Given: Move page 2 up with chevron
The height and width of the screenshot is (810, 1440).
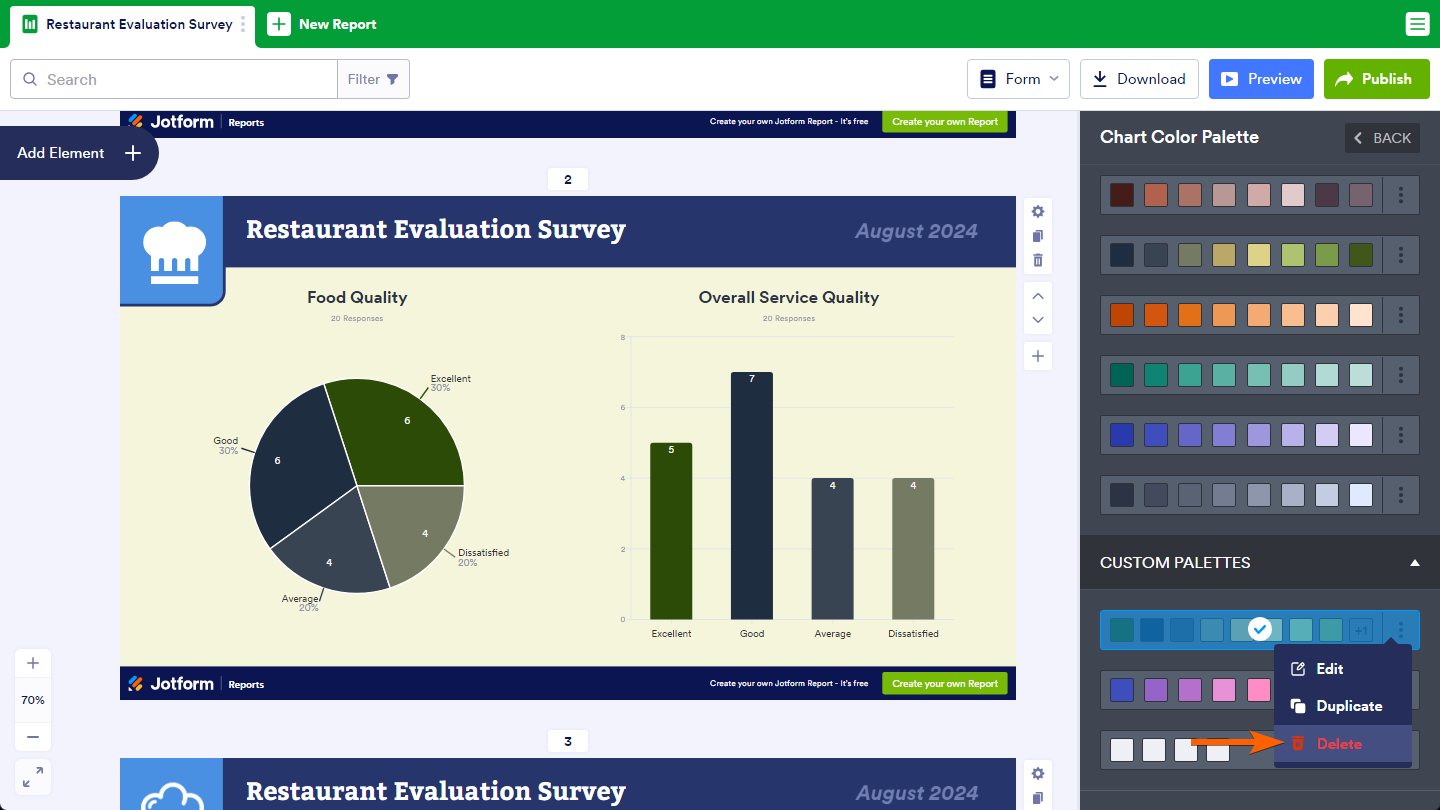Looking at the screenshot, I should [x=1038, y=296].
